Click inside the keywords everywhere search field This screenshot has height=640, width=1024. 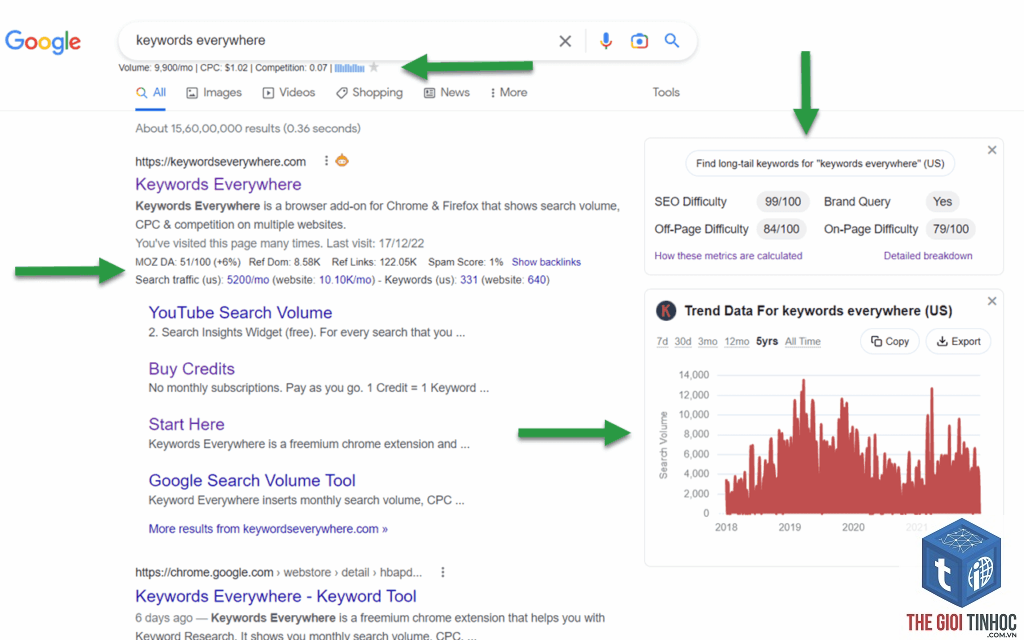[x=340, y=40]
